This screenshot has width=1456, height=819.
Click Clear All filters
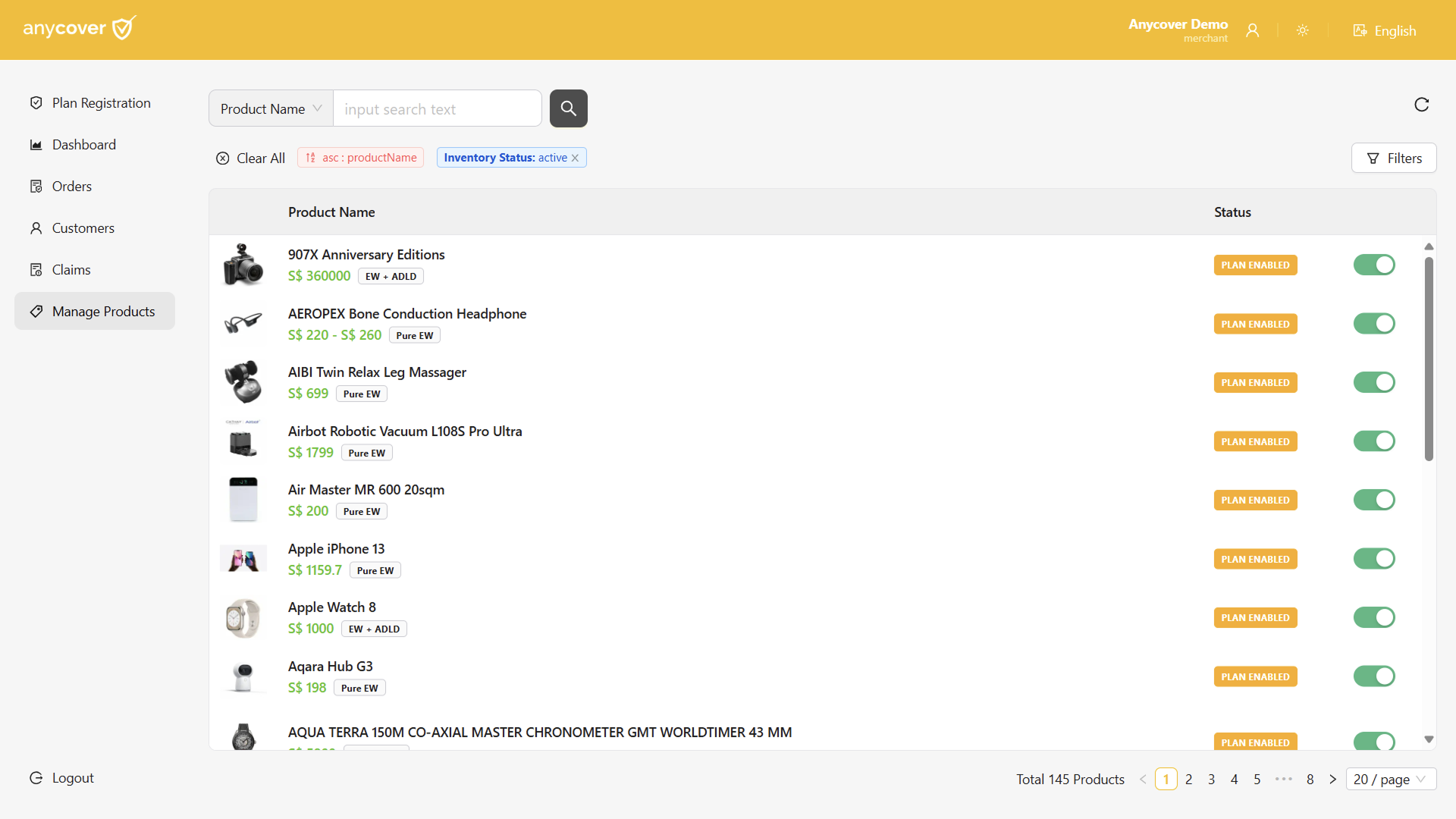click(250, 158)
